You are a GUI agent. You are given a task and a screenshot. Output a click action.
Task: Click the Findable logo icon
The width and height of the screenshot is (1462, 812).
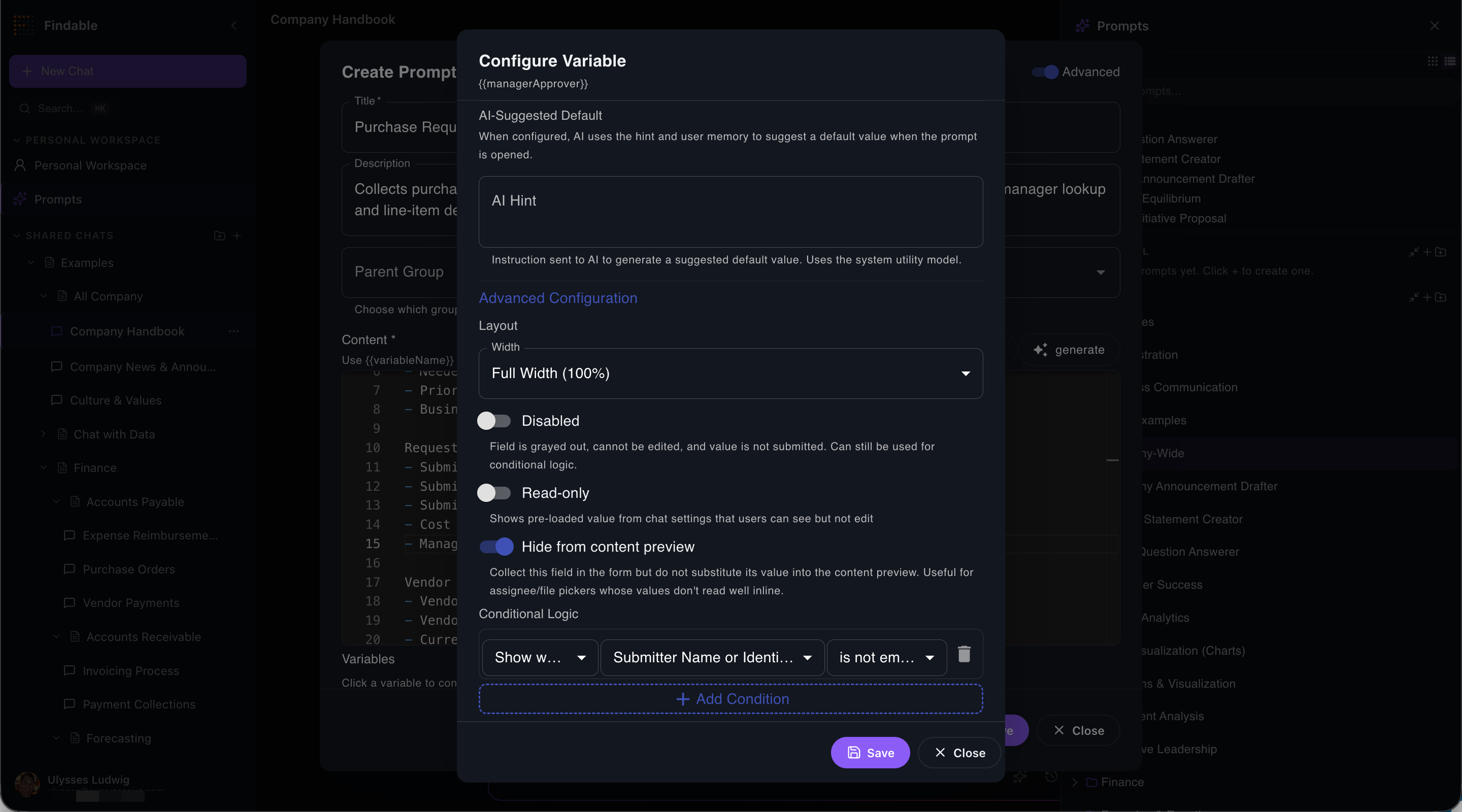(23, 25)
